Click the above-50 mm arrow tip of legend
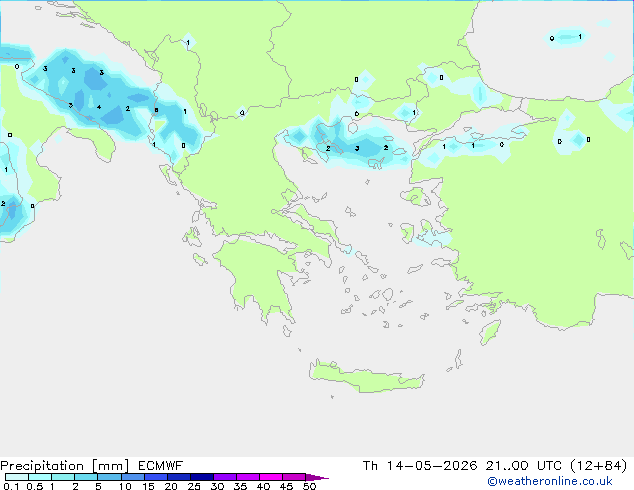634x490 pixels. [317, 478]
